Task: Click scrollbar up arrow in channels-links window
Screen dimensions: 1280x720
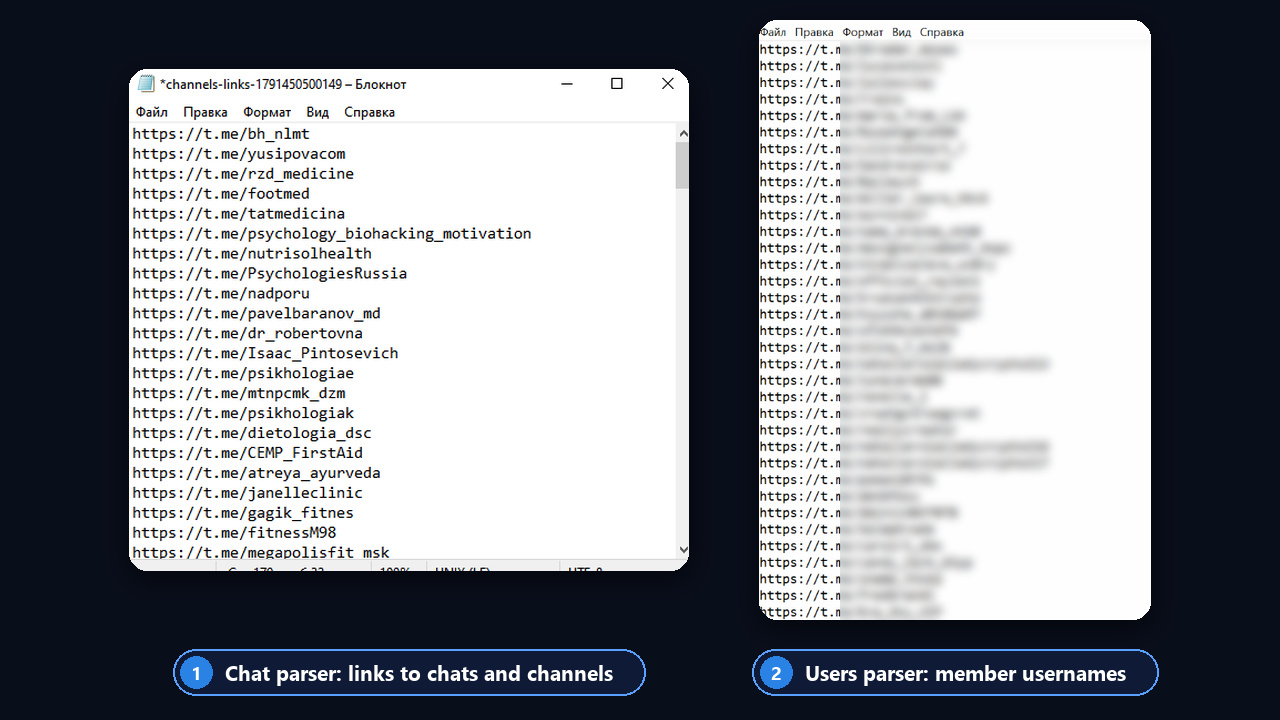Action: 683,133
